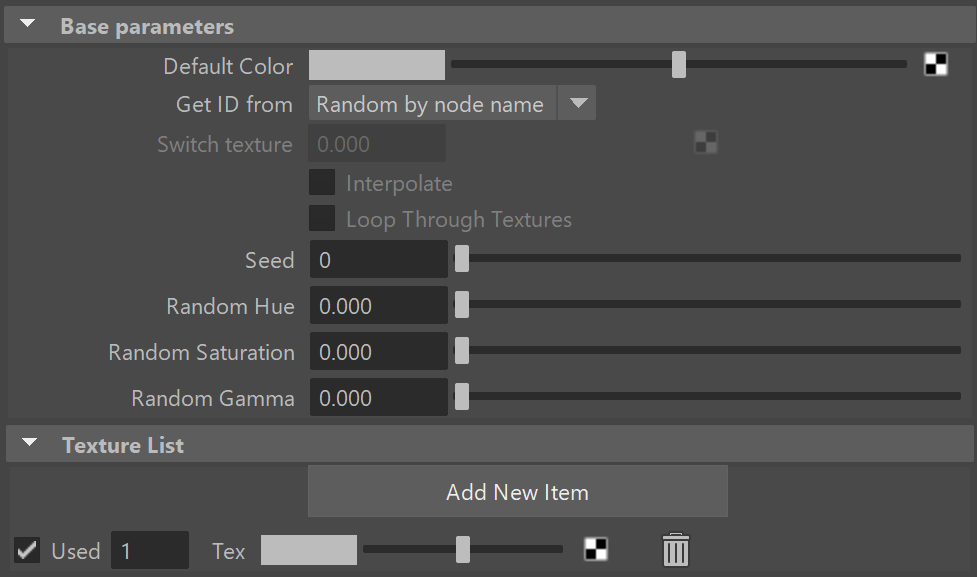Screen dimensions: 977x577
Task: Click the Tex row checker map icon
Action: [596, 550]
